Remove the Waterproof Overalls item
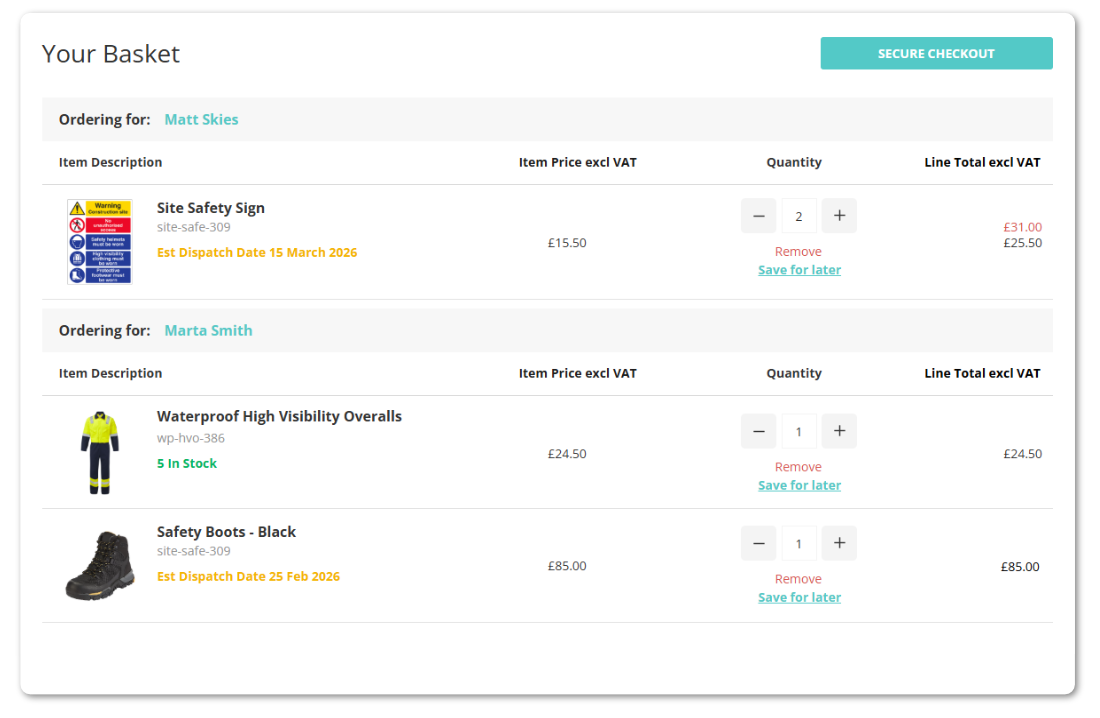 pyautogui.click(x=798, y=467)
